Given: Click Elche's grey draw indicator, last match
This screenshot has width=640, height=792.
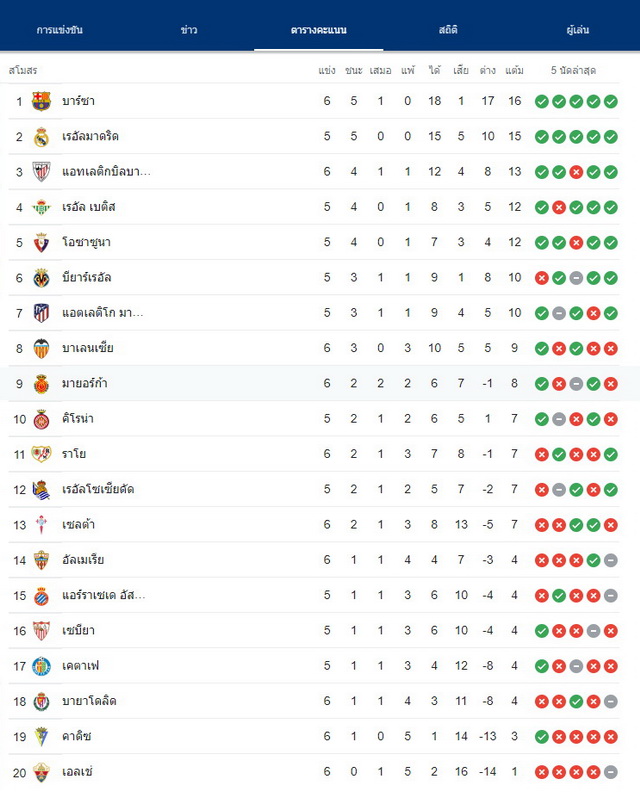Looking at the screenshot, I should tap(611, 772).
